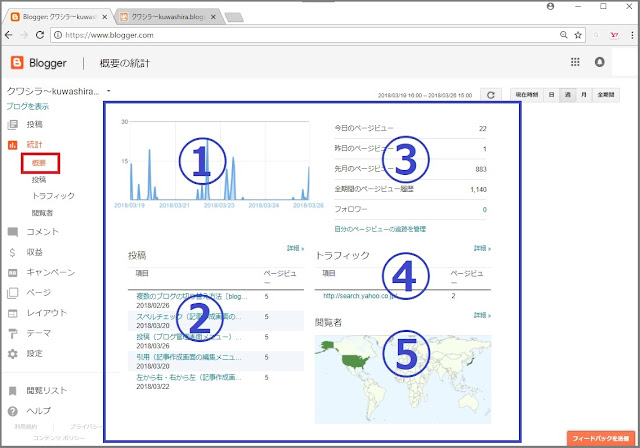Click the コンテンツ ポリシー footer link
The height and width of the screenshot is (448, 640).
[59, 438]
